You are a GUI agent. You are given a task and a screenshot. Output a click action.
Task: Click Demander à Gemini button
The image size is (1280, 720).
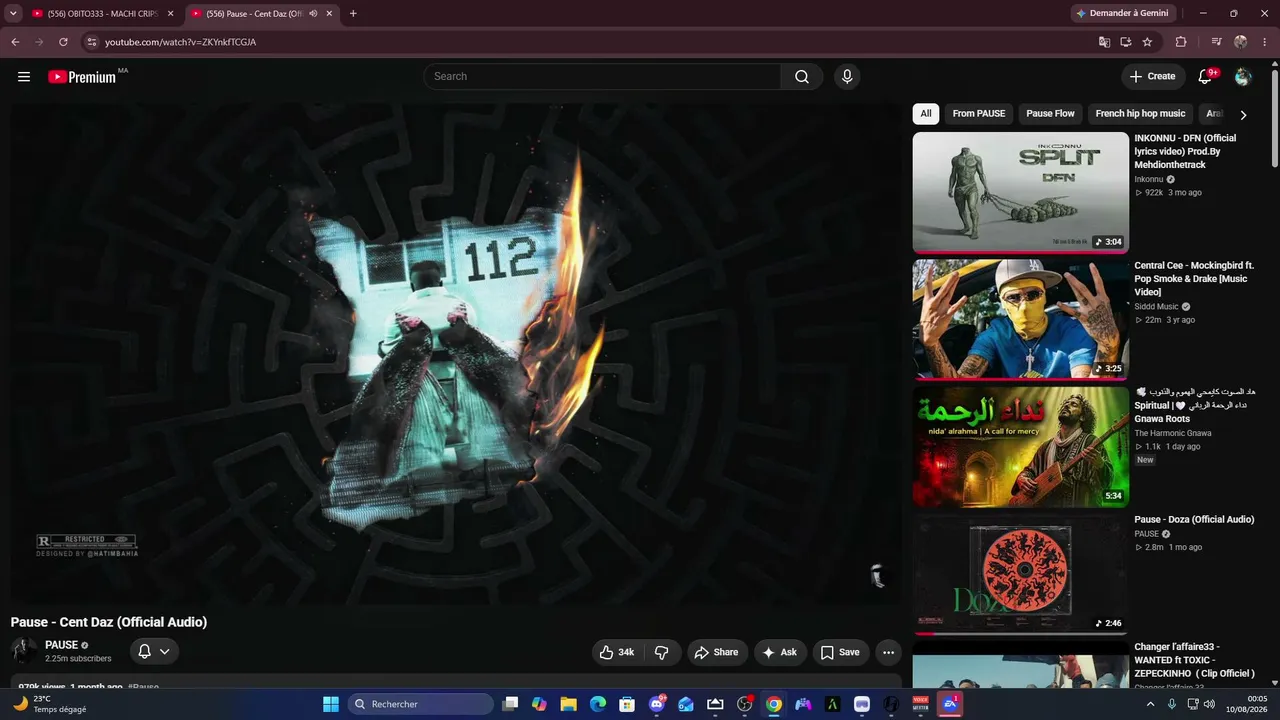[x=1124, y=13]
